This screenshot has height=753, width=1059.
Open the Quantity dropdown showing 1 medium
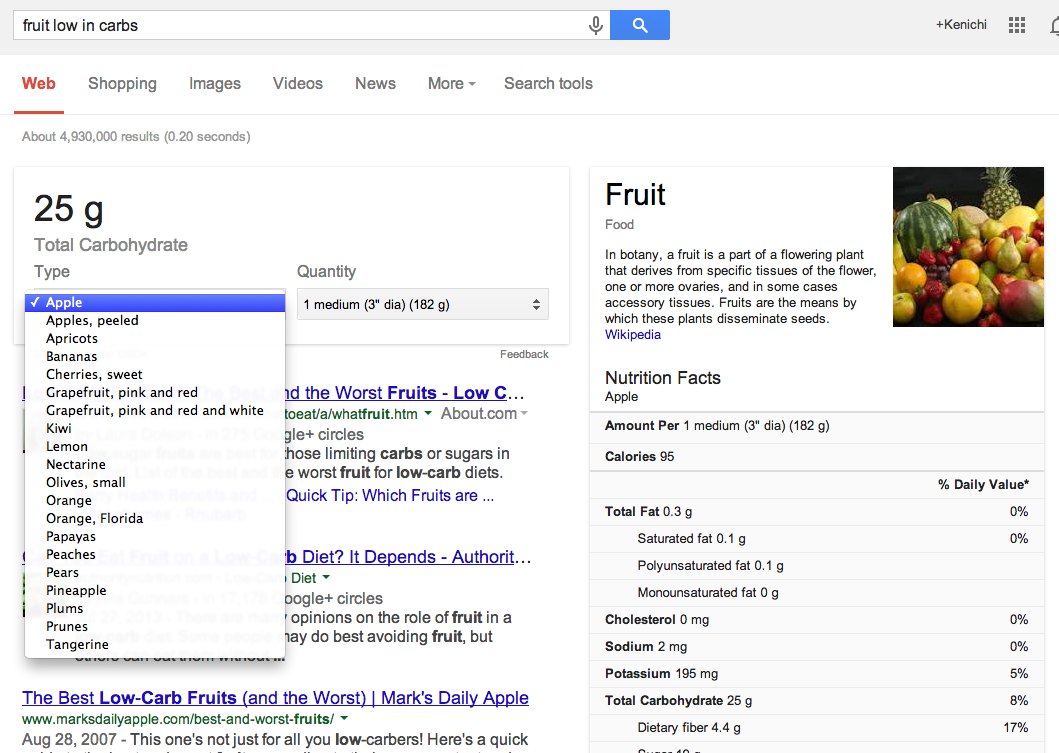(423, 305)
